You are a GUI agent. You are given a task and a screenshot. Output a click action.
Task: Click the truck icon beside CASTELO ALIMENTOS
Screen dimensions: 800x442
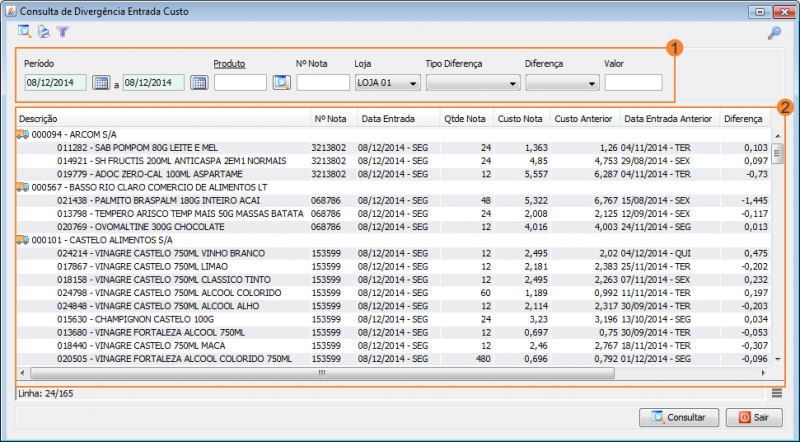22,239
